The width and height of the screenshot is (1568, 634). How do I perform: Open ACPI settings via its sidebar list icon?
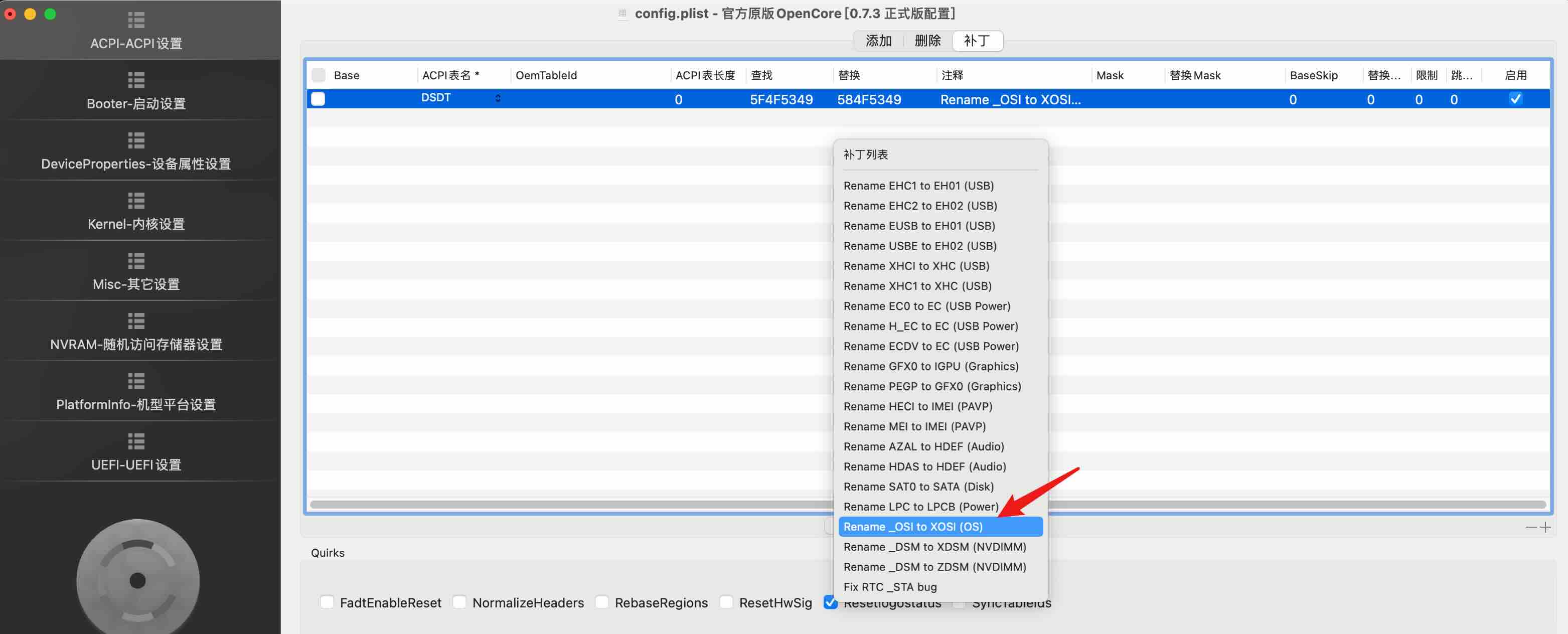pos(136,21)
